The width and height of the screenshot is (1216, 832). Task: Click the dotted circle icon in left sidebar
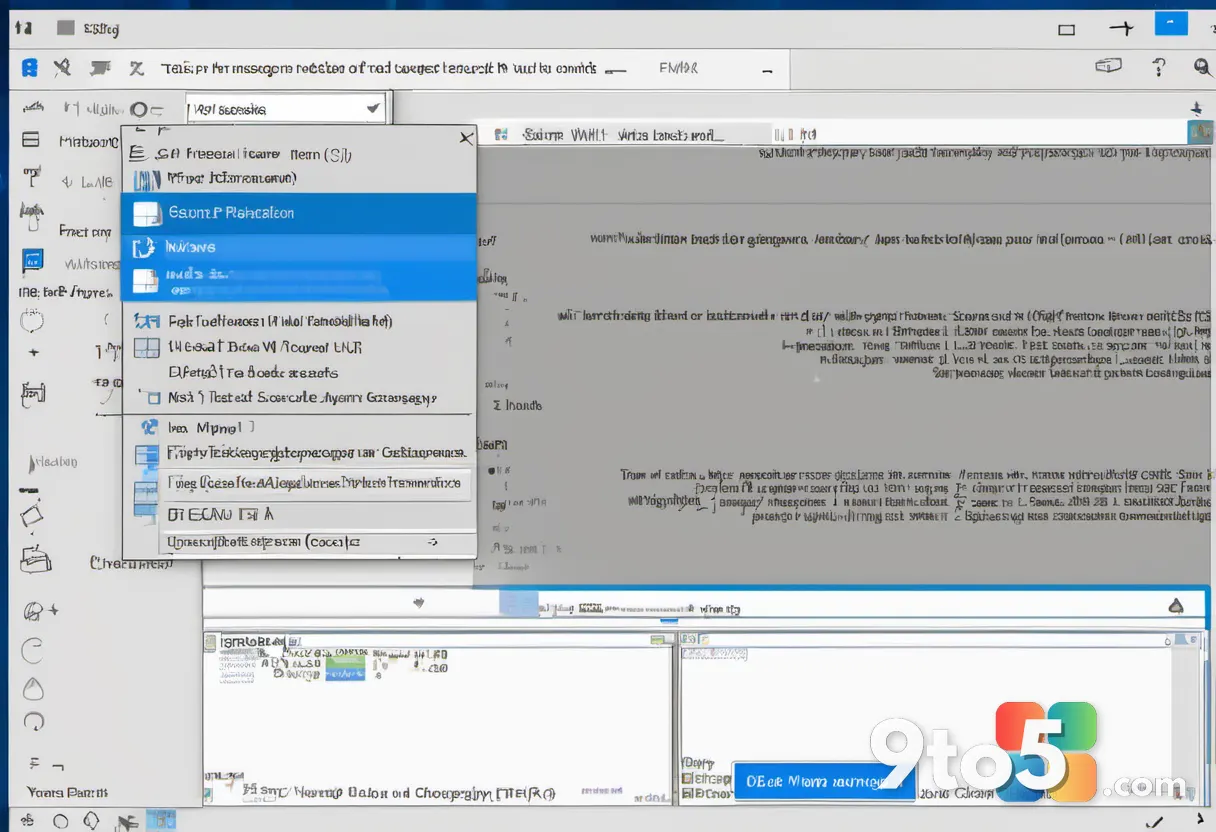point(32,321)
